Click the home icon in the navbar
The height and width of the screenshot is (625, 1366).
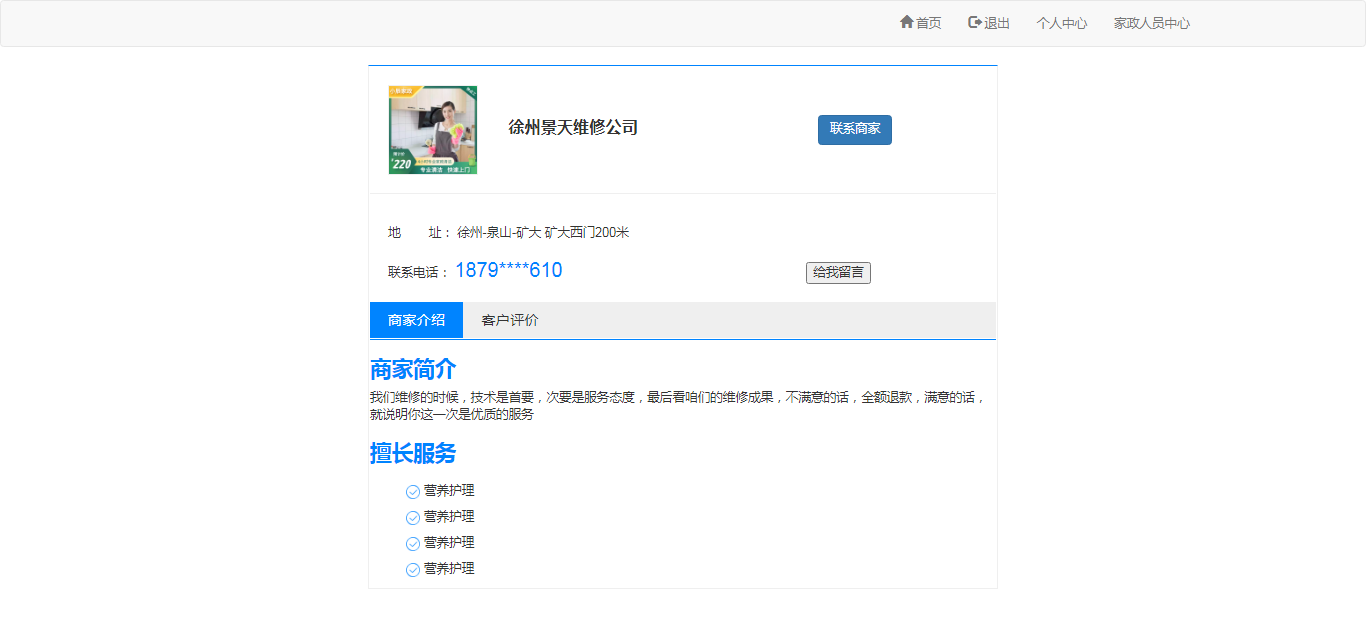coord(906,22)
